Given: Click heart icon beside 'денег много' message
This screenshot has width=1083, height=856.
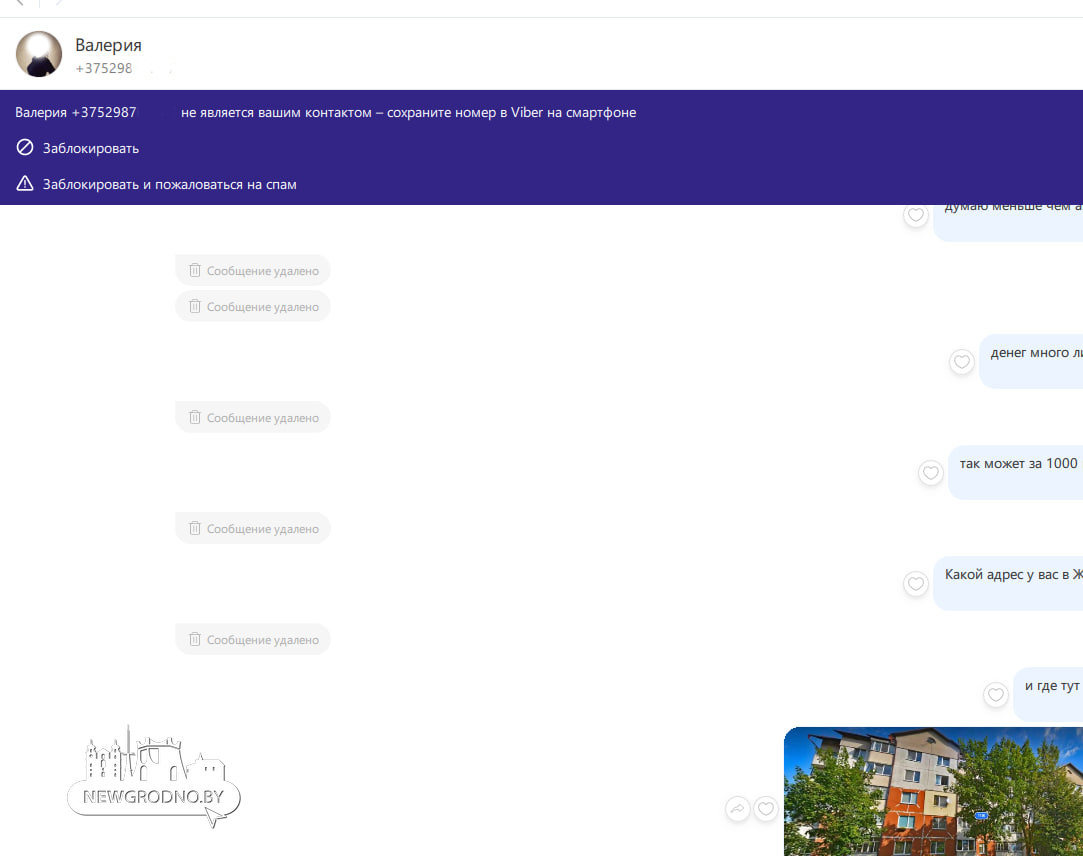Looking at the screenshot, I should (x=961, y=362).
